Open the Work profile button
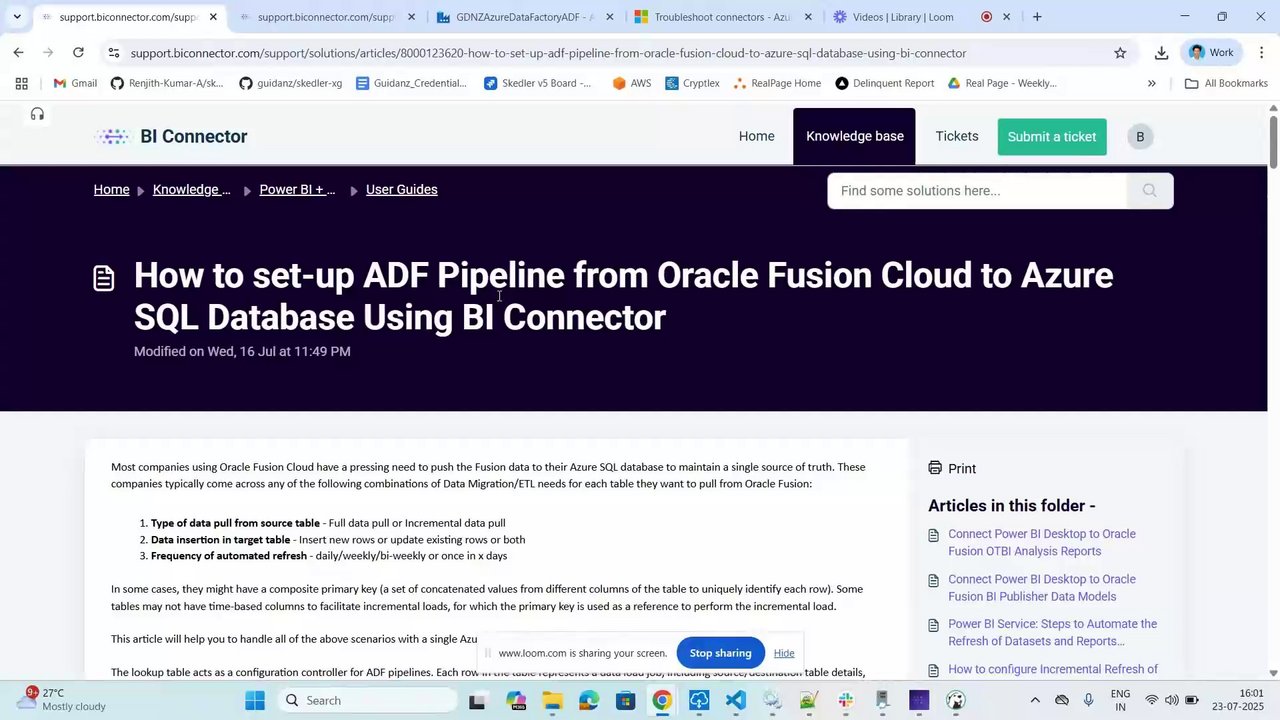Screen dimensions: 1280x720 coord(1211,53)
